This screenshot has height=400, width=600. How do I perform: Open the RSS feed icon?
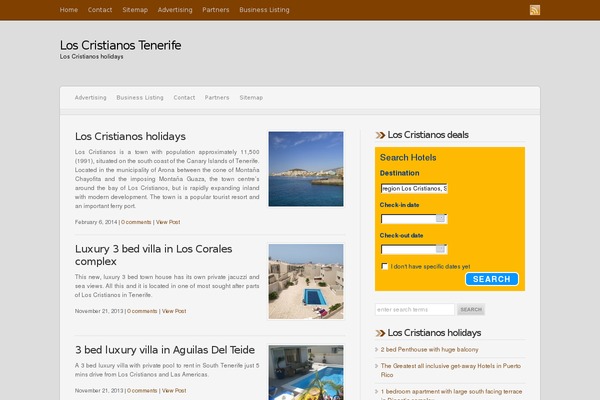point(535,10)
